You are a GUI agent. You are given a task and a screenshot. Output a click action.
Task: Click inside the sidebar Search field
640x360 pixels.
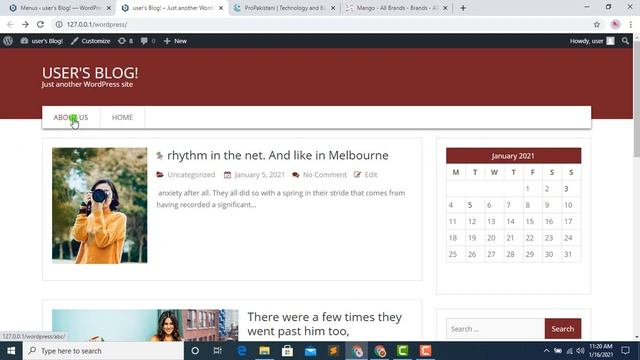(x=495, y=329)
